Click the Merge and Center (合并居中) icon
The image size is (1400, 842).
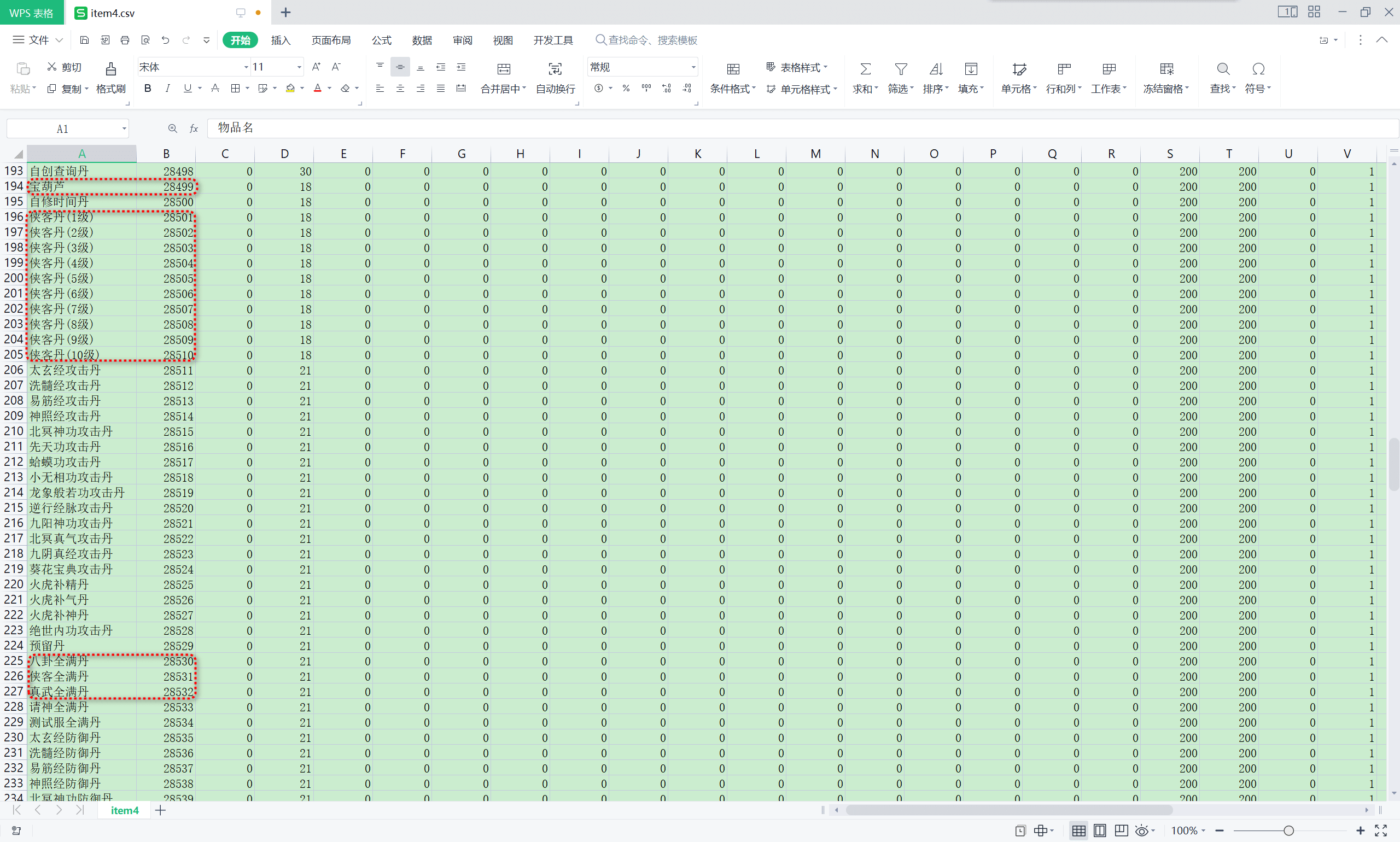[x=503, y=69]
